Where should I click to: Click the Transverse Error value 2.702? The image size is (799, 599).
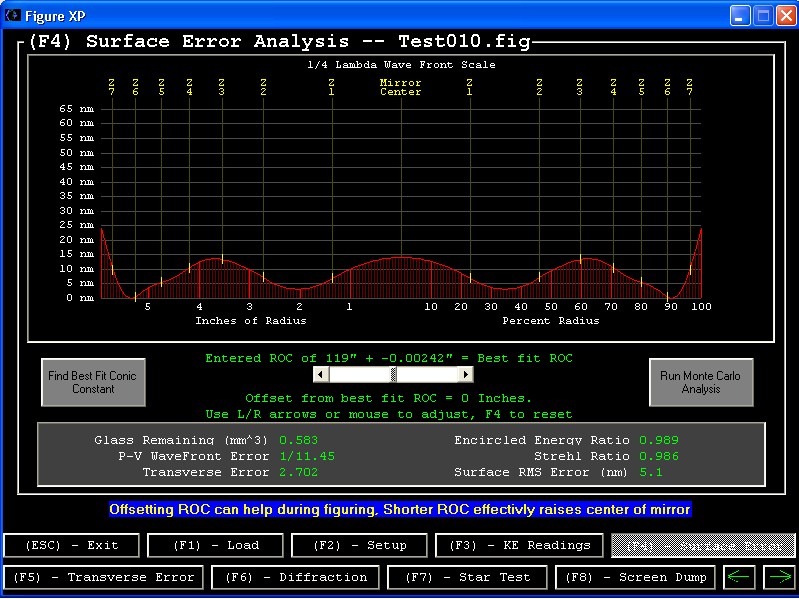299,472
